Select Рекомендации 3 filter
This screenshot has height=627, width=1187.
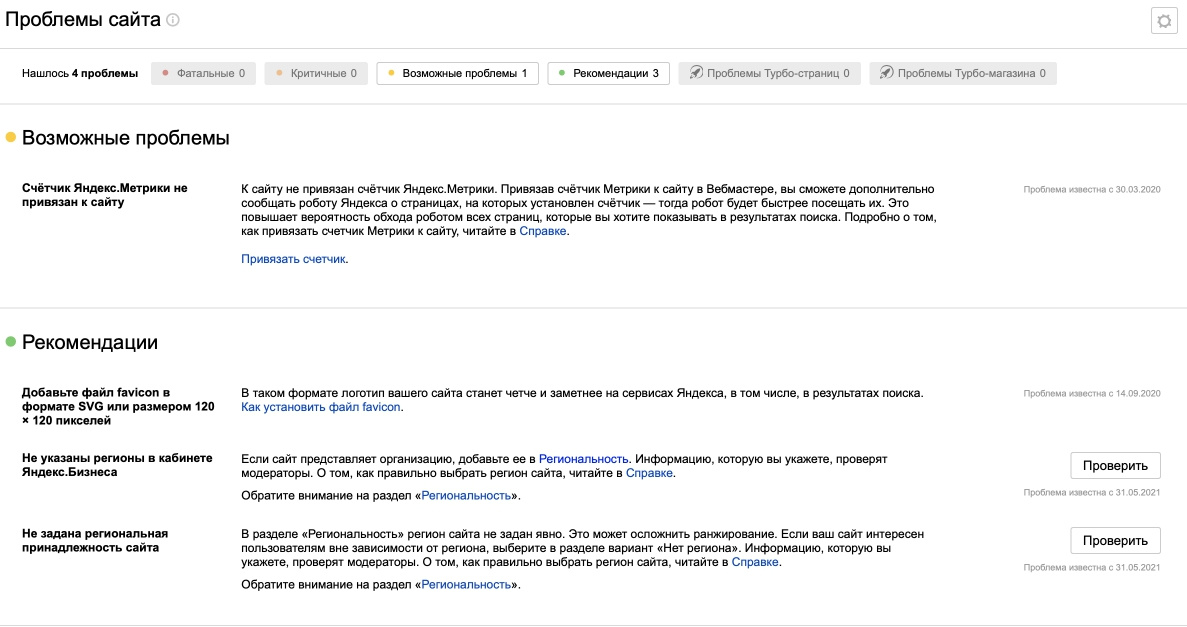click(x=608, y=73)
